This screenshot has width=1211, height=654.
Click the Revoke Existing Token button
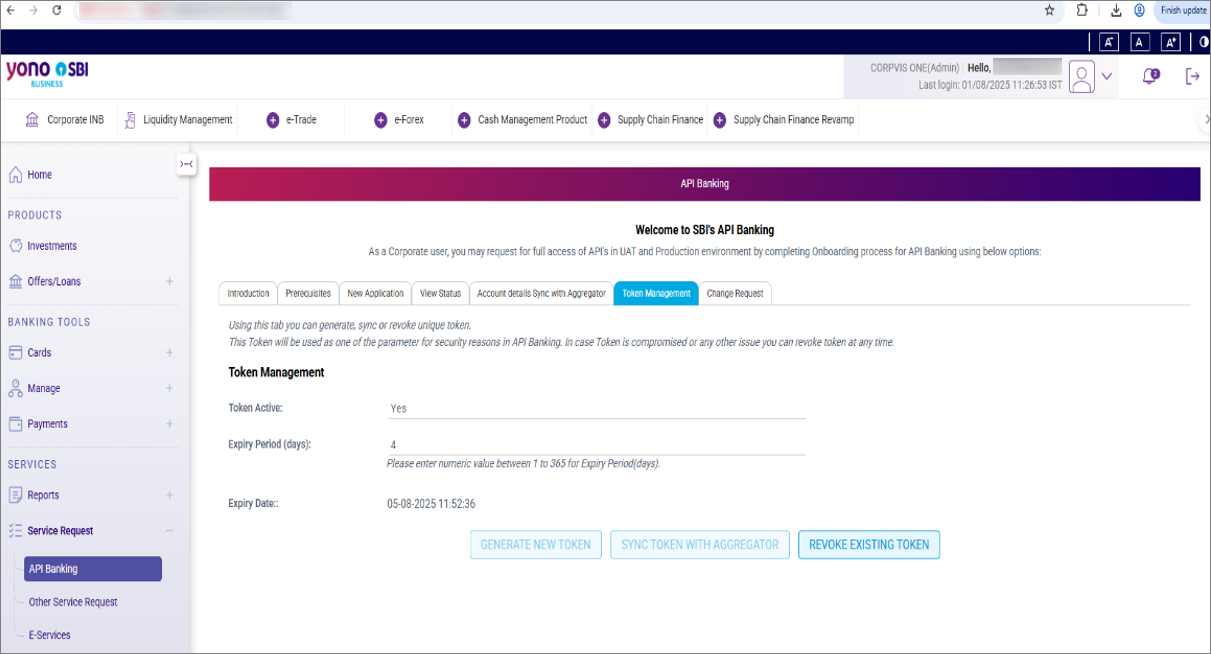click(869, 545)
